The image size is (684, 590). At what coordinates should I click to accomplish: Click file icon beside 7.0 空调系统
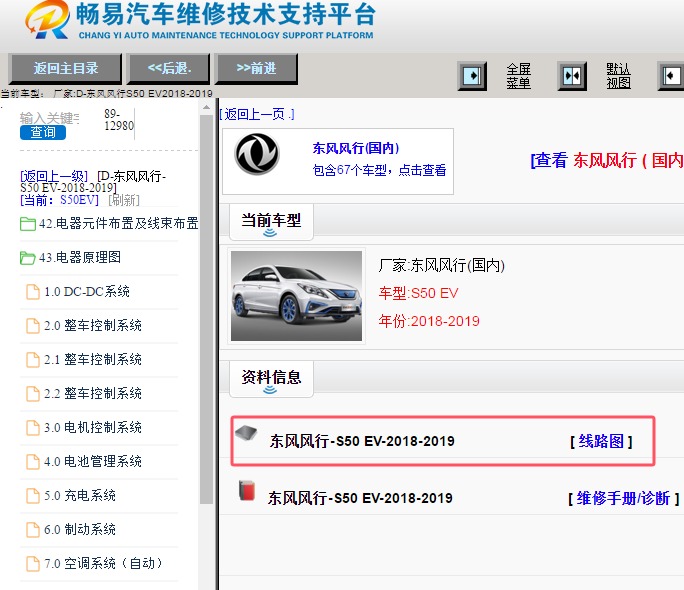click(x=33, y=564)
